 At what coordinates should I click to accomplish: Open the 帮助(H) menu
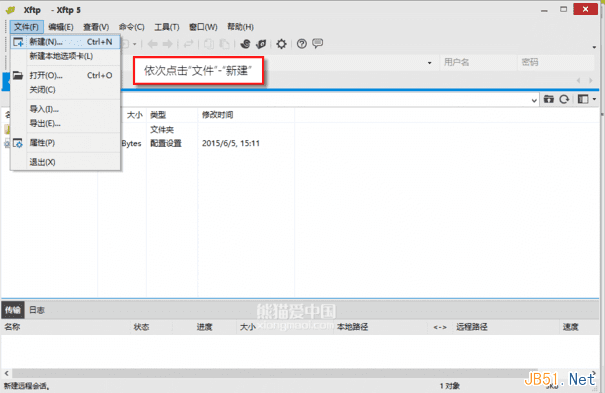click(240, 27)
